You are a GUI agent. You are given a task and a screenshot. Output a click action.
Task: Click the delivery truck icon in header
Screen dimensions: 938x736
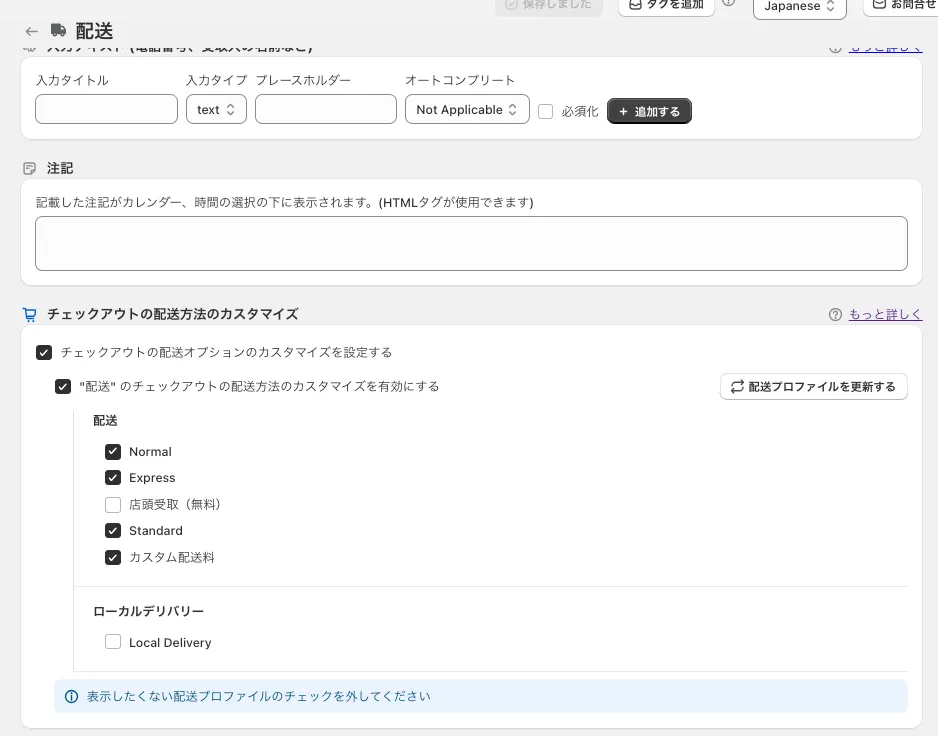[x=59, y=31]
